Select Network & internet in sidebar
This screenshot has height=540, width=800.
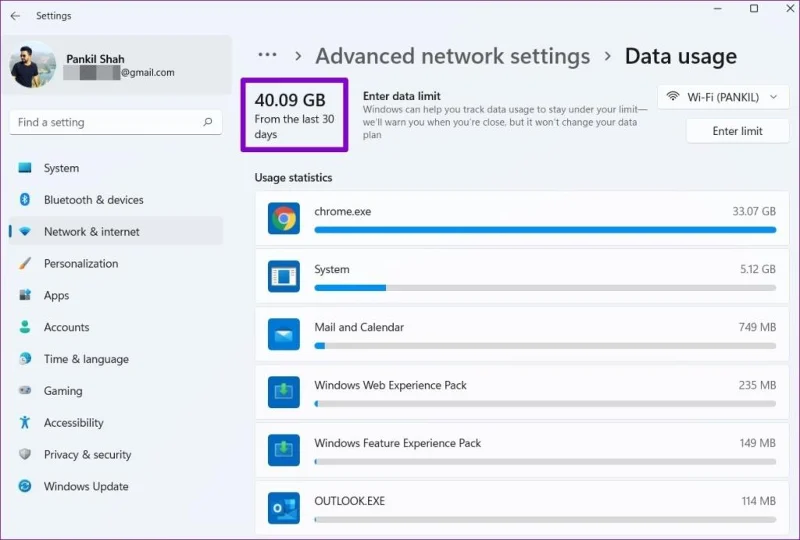pyautogui.click(x=115, y=231)
